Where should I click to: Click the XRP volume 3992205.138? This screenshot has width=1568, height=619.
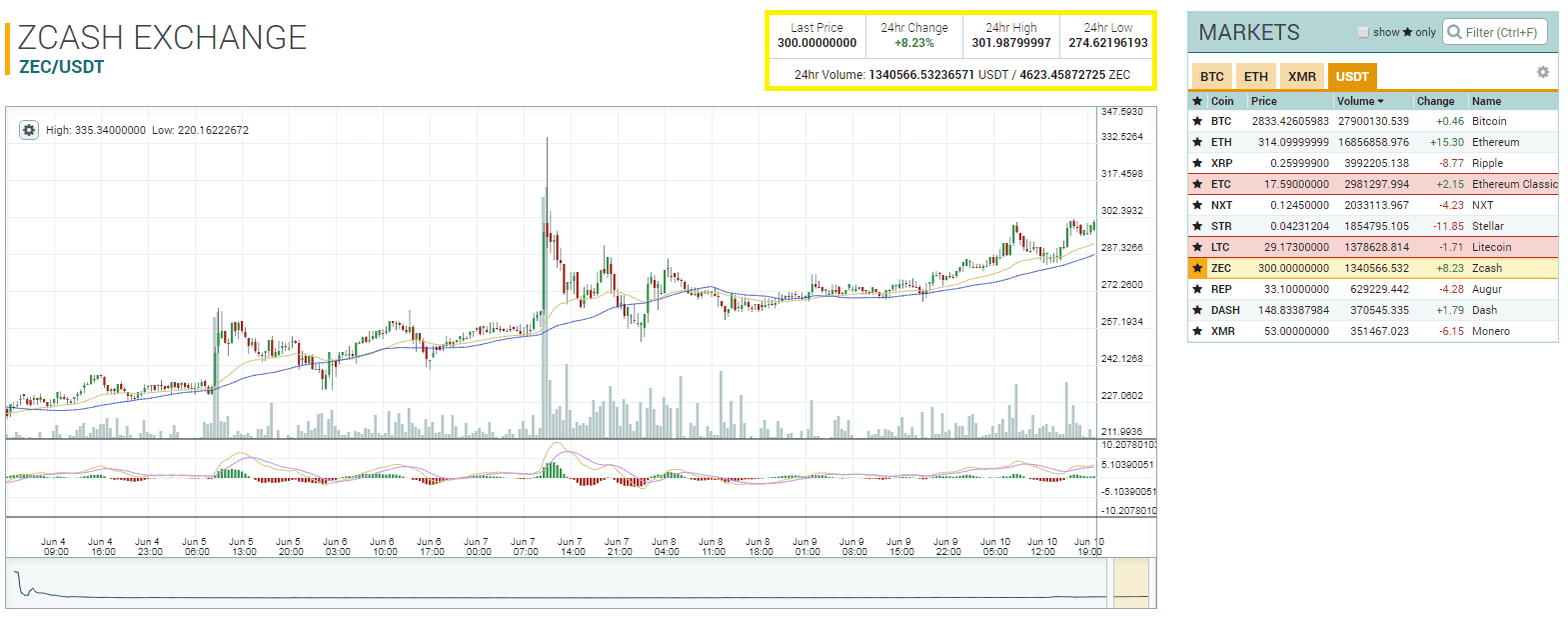(x=1376, y=163)
